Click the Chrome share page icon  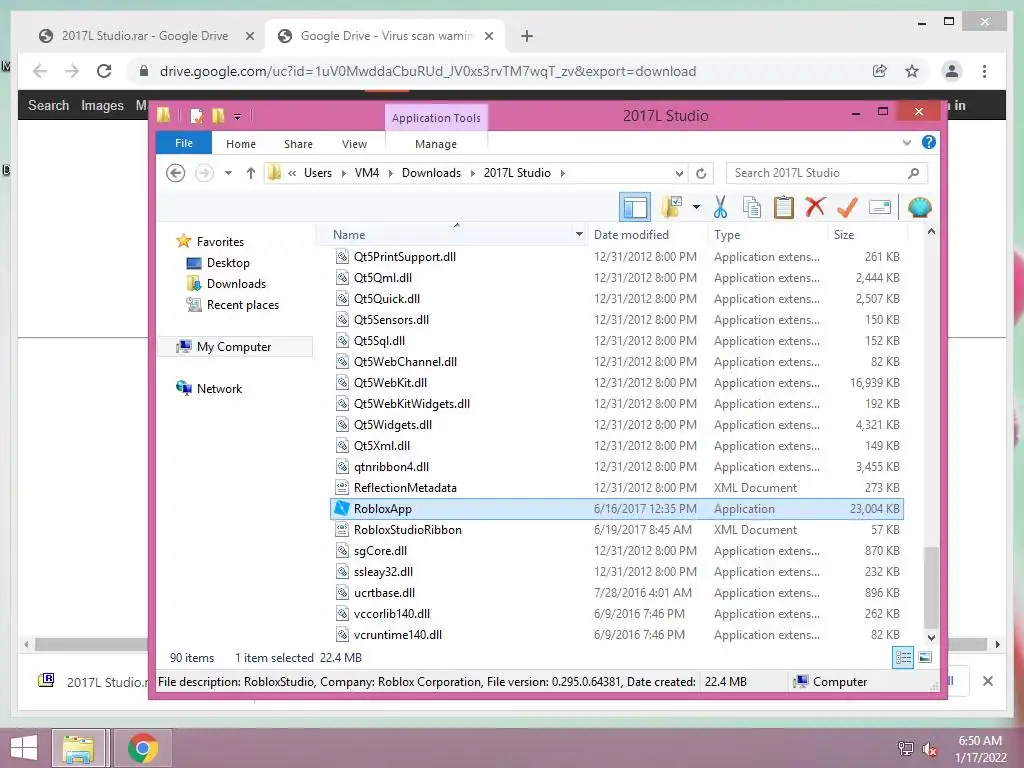(880, 71)
